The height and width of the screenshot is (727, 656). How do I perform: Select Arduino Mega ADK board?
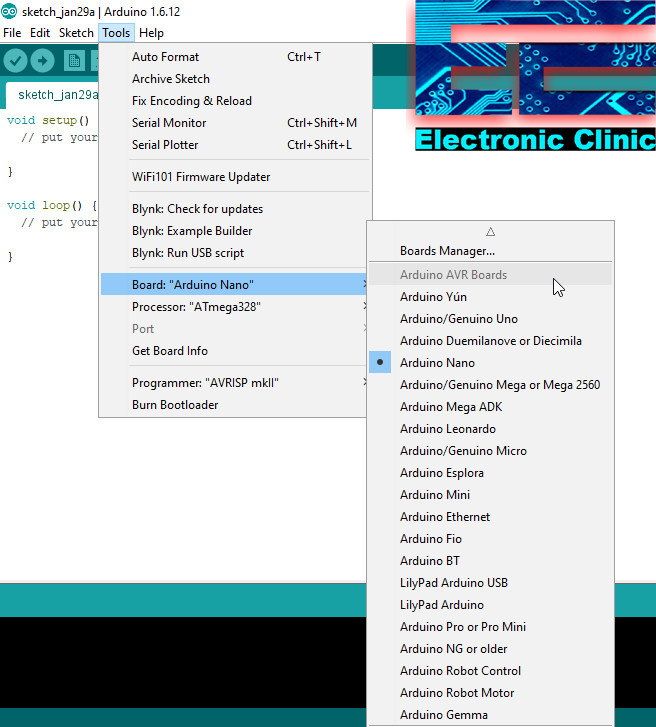pos(491,407)
